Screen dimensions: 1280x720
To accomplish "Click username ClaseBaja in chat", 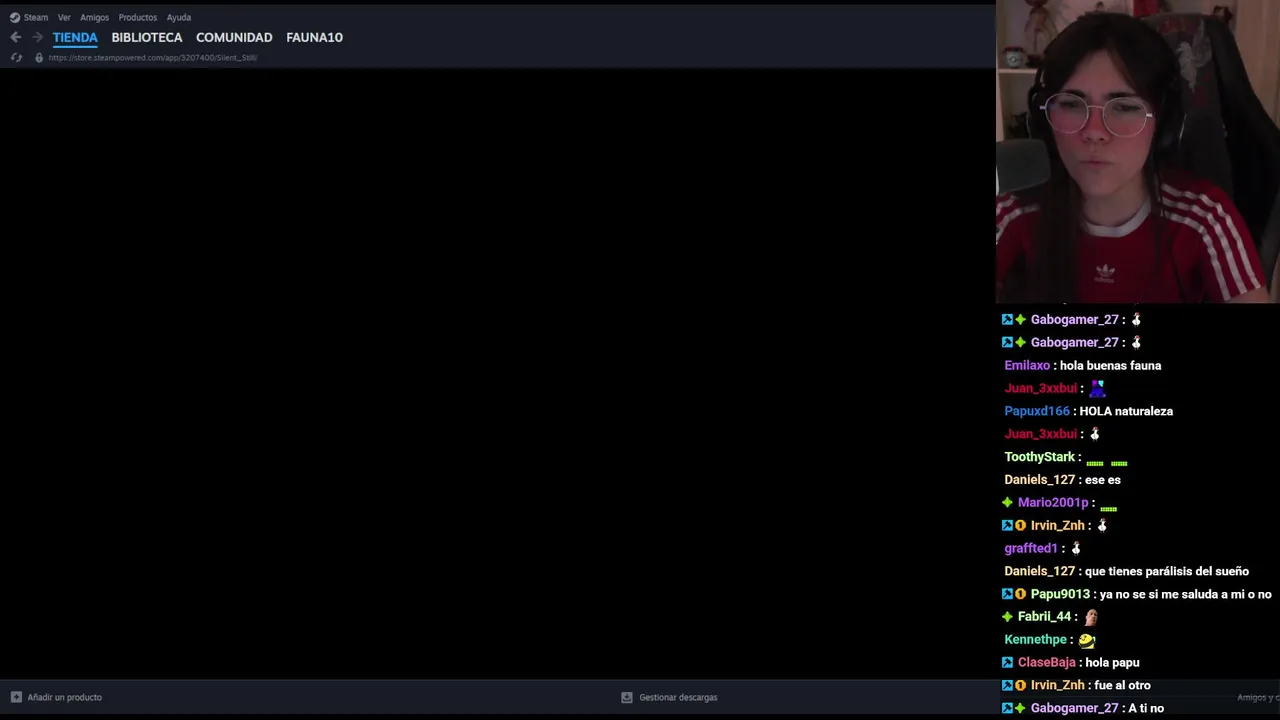I will 1046,663.
